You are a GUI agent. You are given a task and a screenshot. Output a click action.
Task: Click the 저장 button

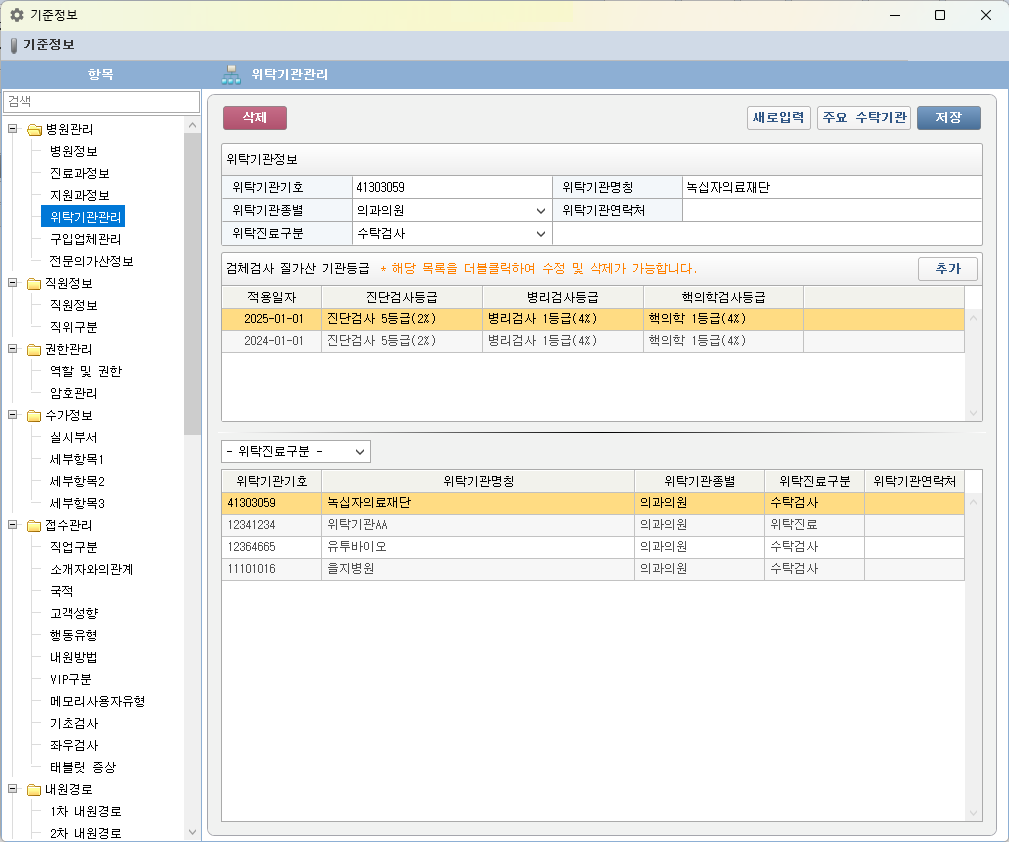[x=948, y=118]
